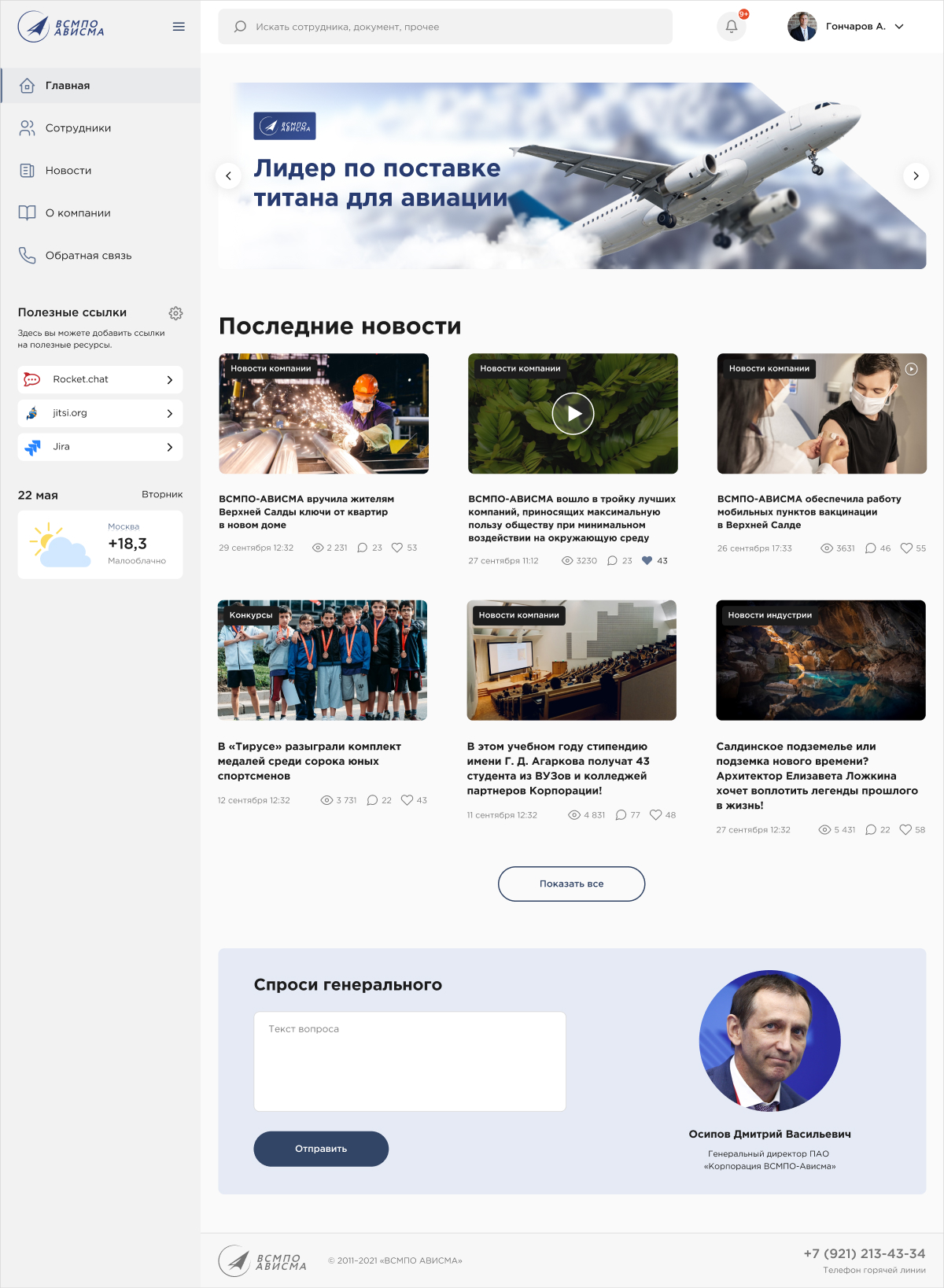Open the тройку лучших компаний article title
The image size is (944, 1288).
point(572,519)
